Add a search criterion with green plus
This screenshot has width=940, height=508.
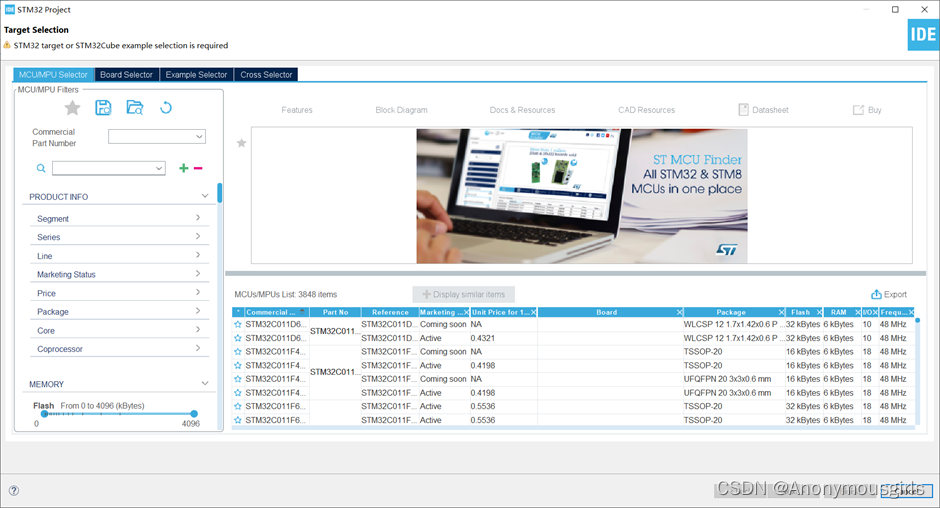point(183,169)
